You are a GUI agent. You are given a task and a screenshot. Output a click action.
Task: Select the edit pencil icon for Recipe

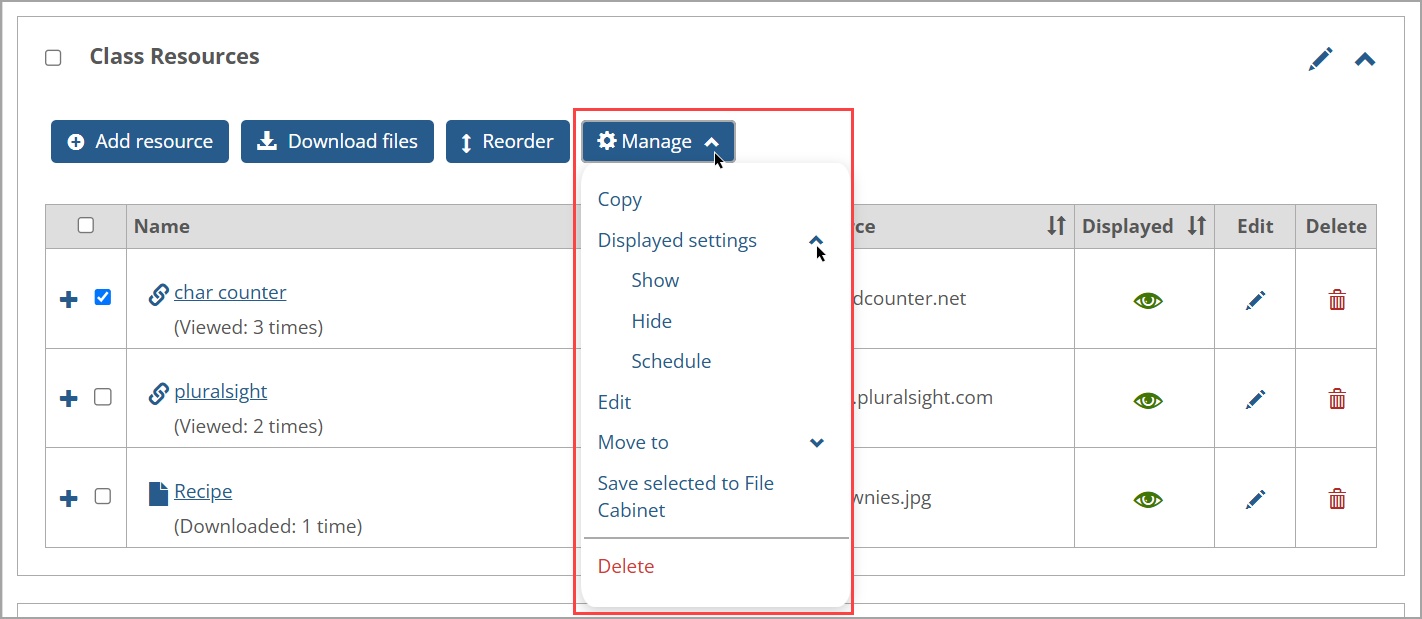pos(1255,497)
